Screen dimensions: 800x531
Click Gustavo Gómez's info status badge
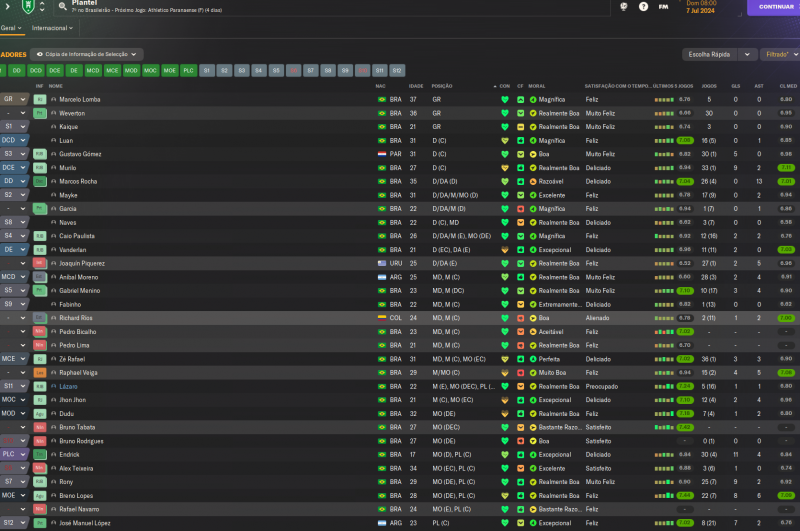pyautogui.click(x=40, y=154)
